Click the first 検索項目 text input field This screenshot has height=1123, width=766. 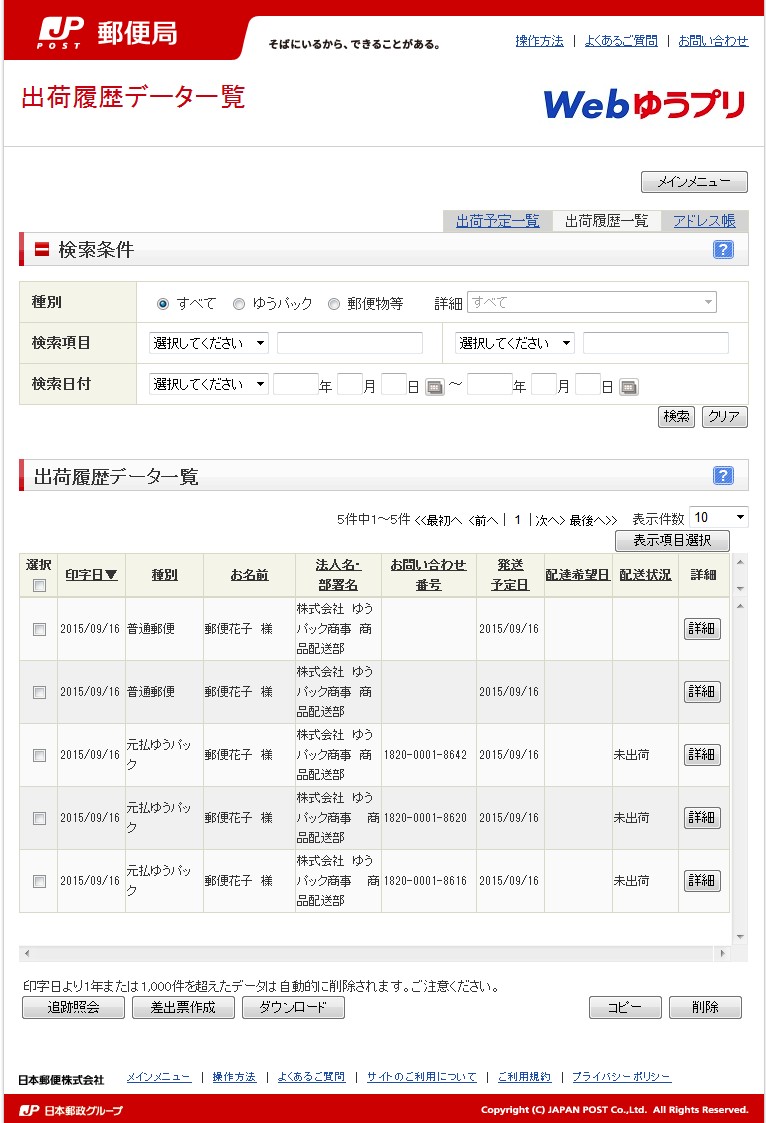coord(349,343)
